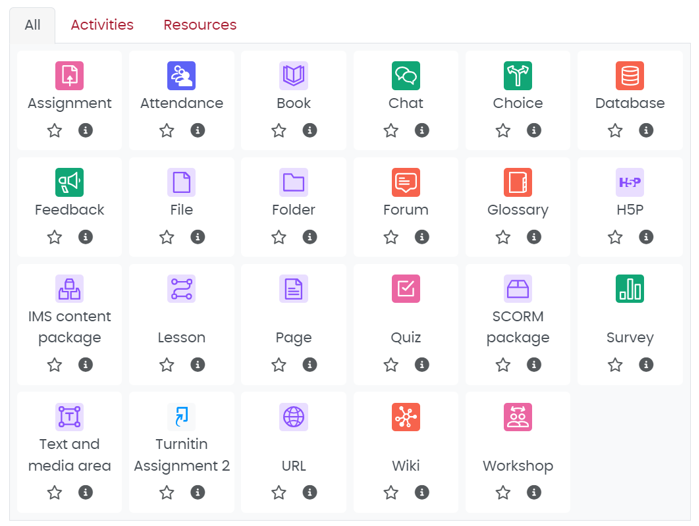Add the Glossary icon

517,182
